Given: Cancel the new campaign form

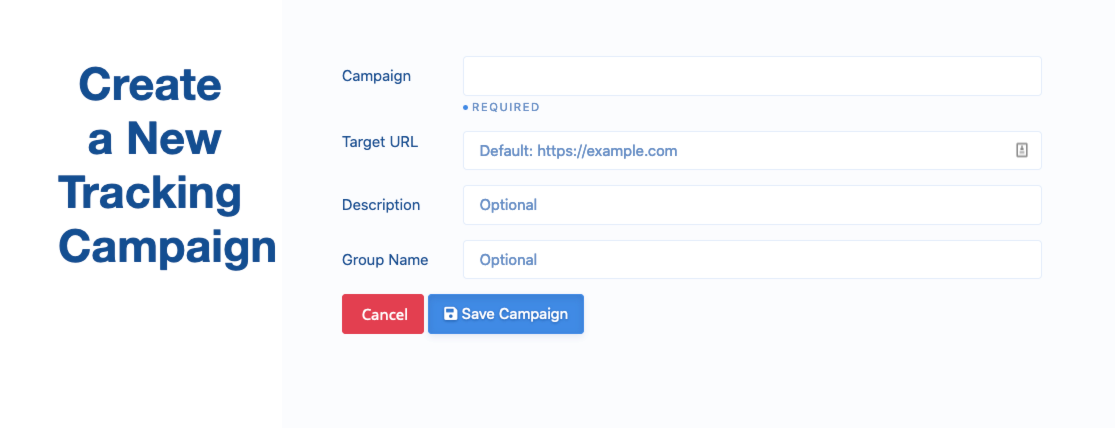Looking at the screenshot, I should pos(383,314).
